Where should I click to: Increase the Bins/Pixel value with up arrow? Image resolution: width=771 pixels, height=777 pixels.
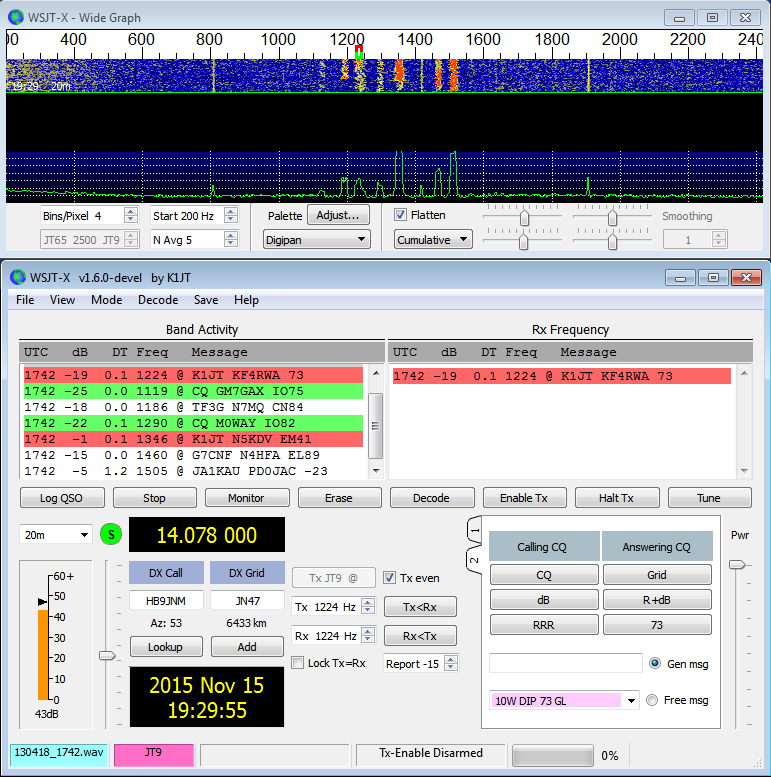[x=130, y=211]
